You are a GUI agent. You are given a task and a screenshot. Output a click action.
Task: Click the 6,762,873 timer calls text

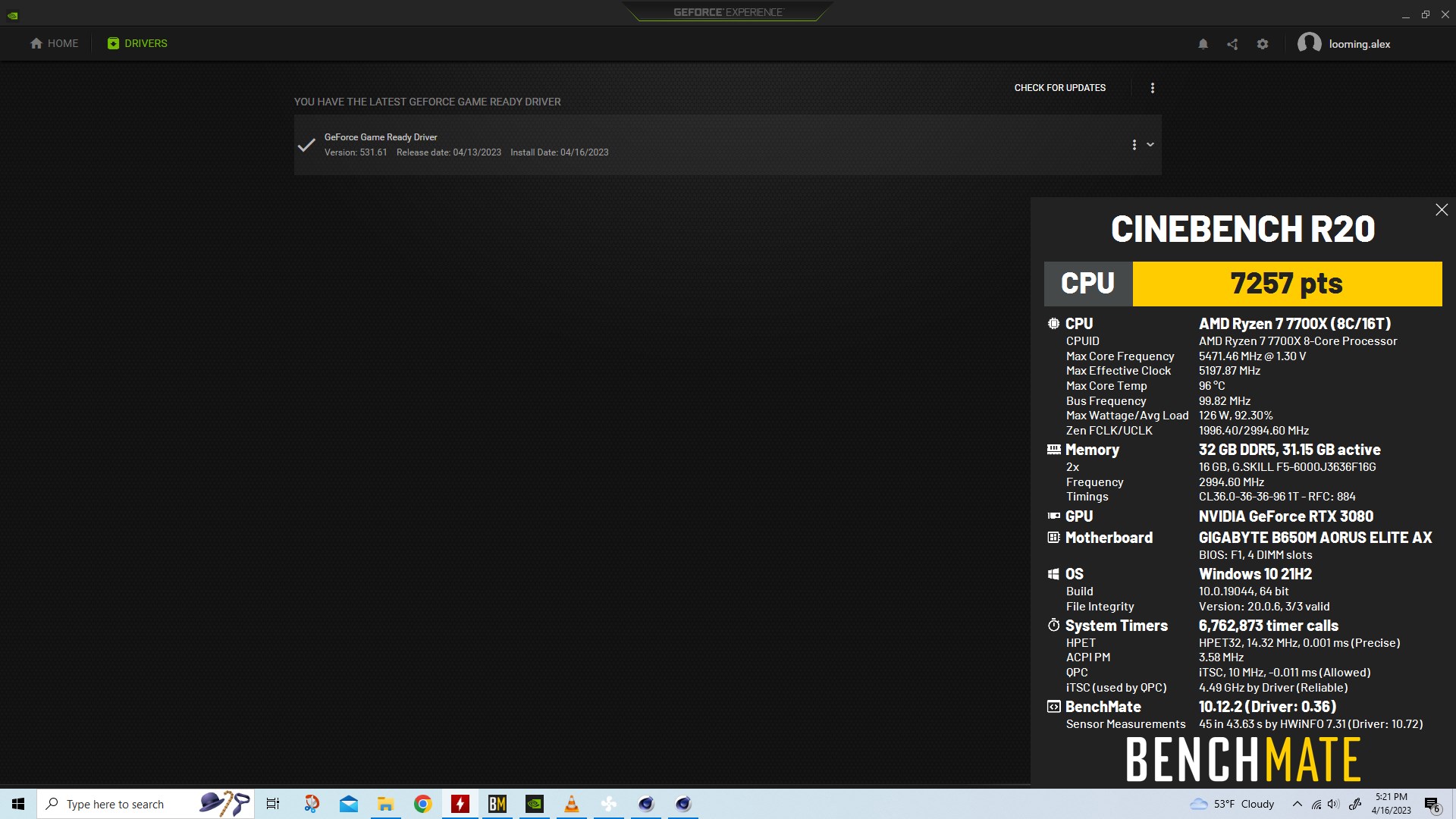point(1269,626)
